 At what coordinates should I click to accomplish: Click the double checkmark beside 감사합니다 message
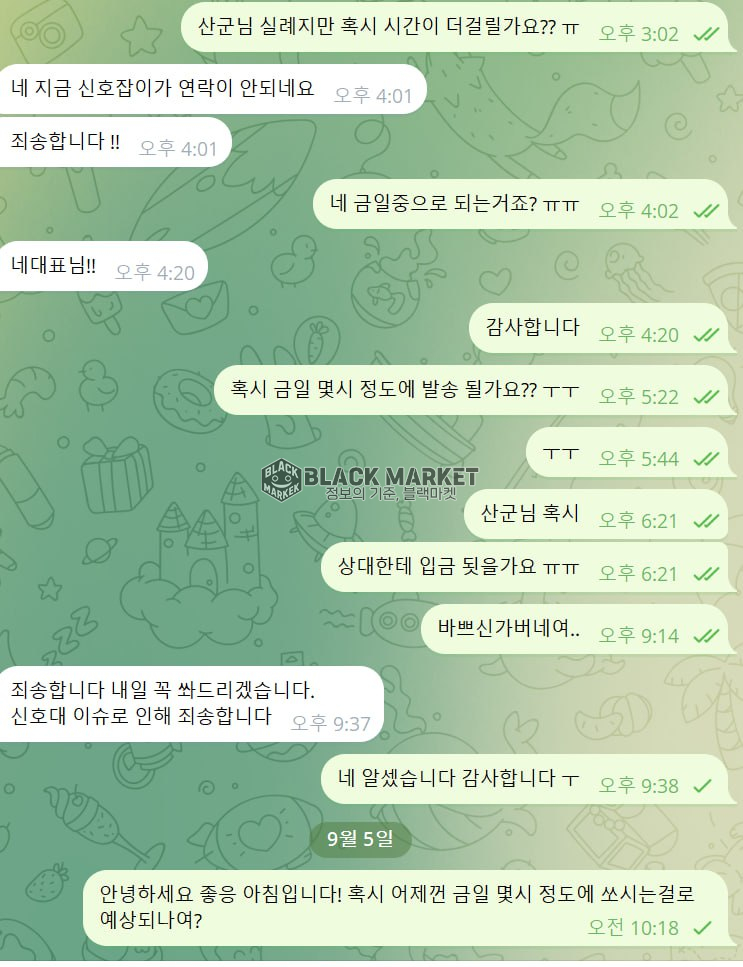706,335
